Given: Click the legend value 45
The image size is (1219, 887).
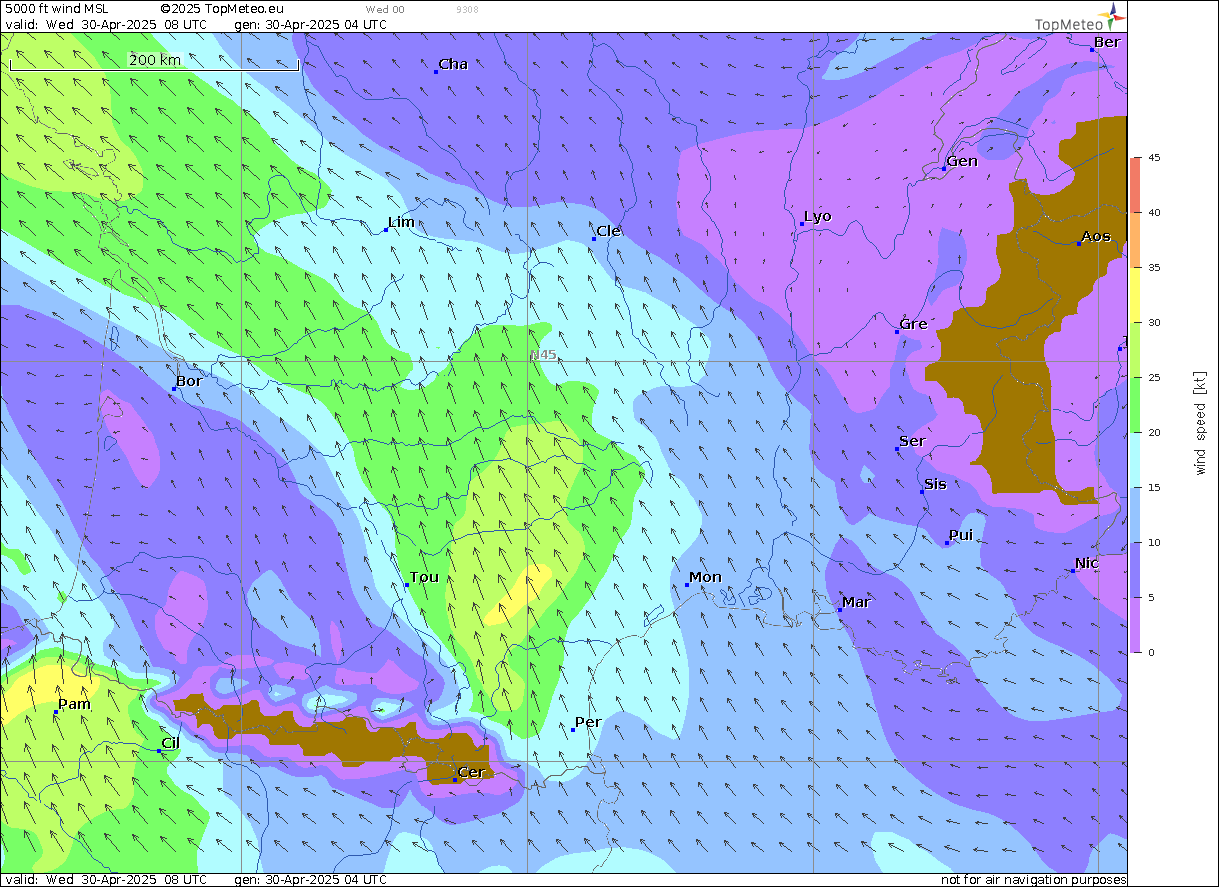Looking at the screenshot, I should coord(1153,158).
